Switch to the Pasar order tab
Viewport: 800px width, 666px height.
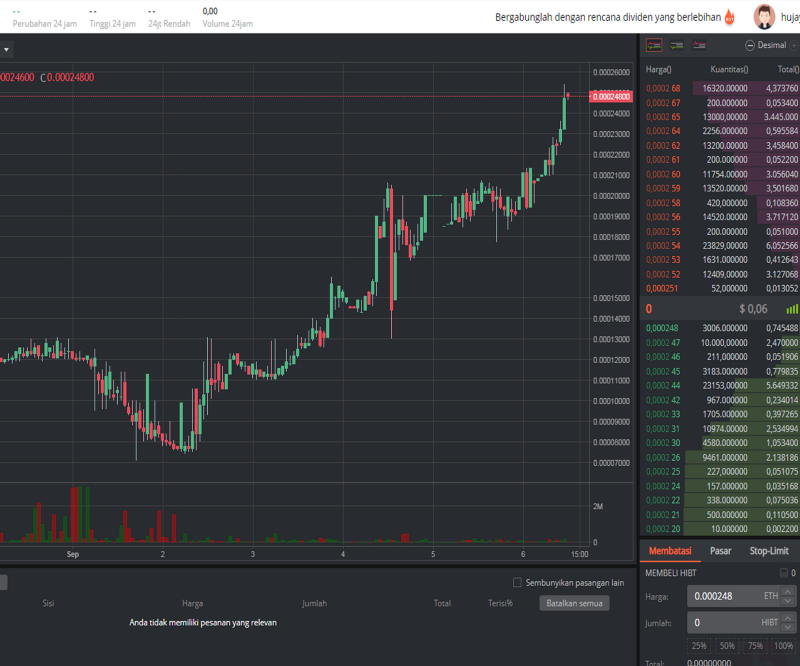(720, 551)
